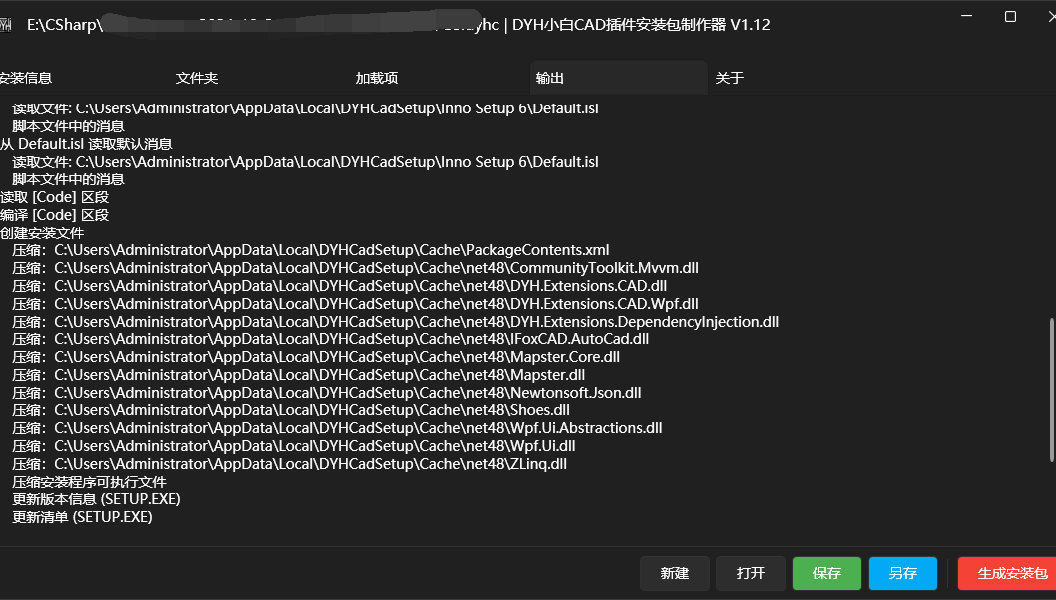Screen dimensions: 1056x600
Task: Click the Newtonsoft.Json.dll log entry
Action: point(326,393)
